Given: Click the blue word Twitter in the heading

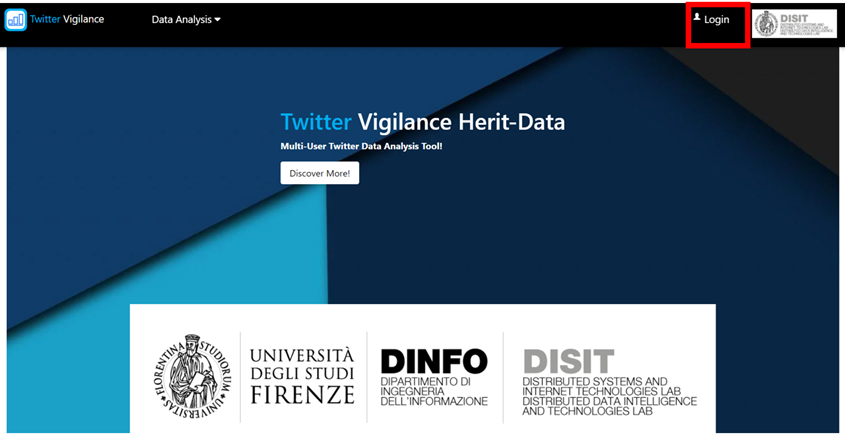Looking at the screenshot, I should click(x=315, y=123).
